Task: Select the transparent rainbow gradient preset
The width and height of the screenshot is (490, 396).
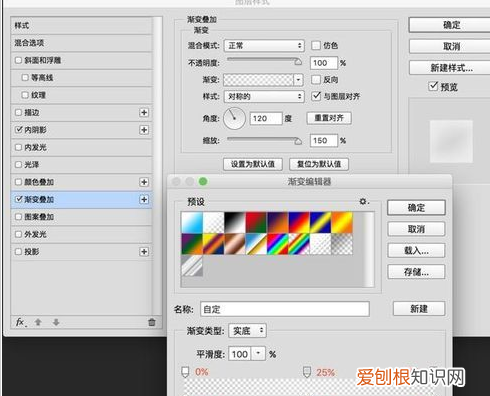Action: pyautogui.click(x=299, y=244)
